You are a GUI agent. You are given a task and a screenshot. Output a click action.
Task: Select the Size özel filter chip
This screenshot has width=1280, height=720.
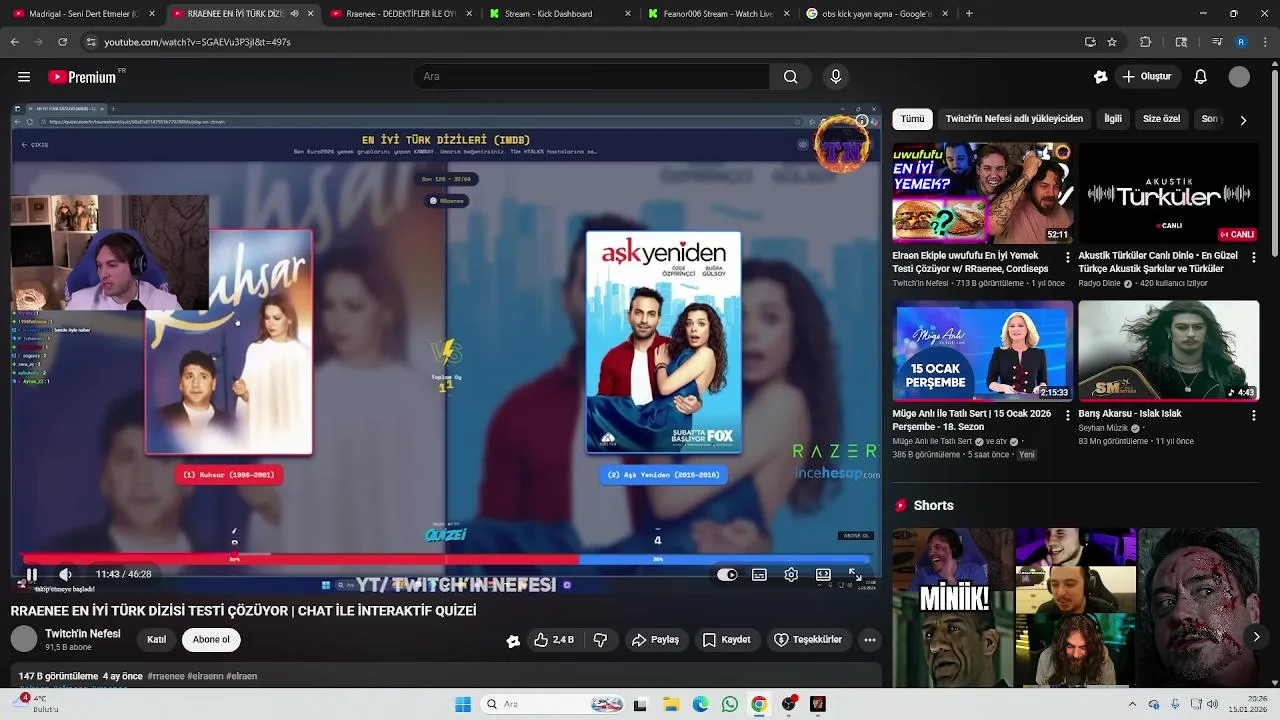pos(1161,119)
